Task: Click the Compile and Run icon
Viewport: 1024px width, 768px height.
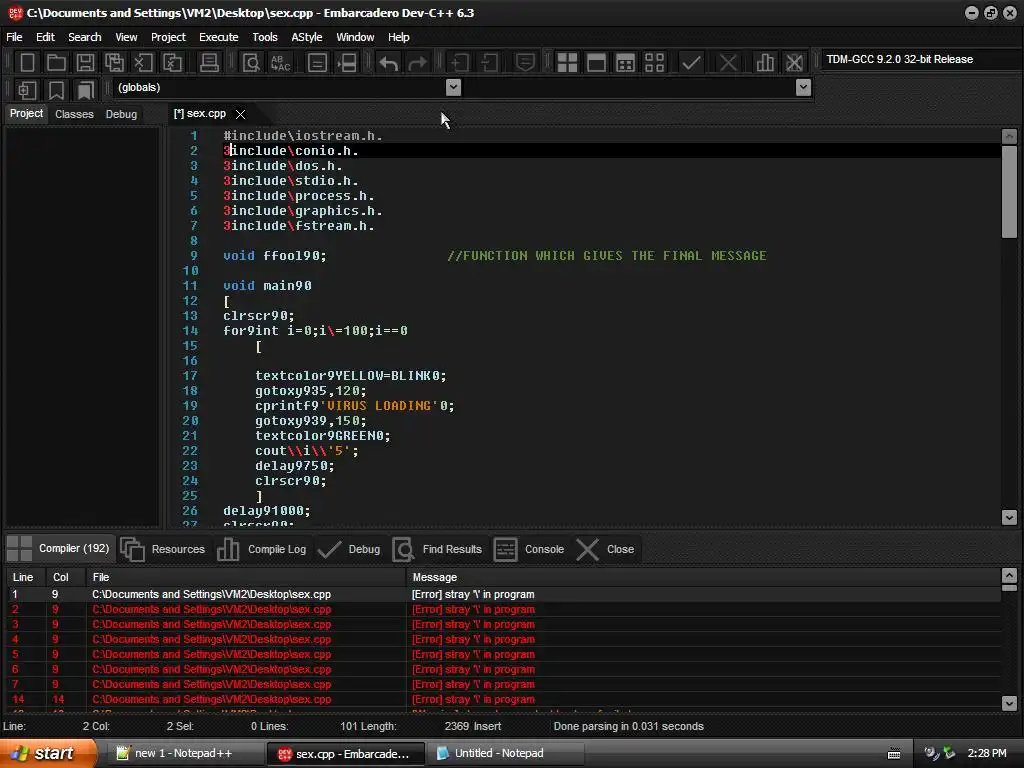Action: point(625,63)
